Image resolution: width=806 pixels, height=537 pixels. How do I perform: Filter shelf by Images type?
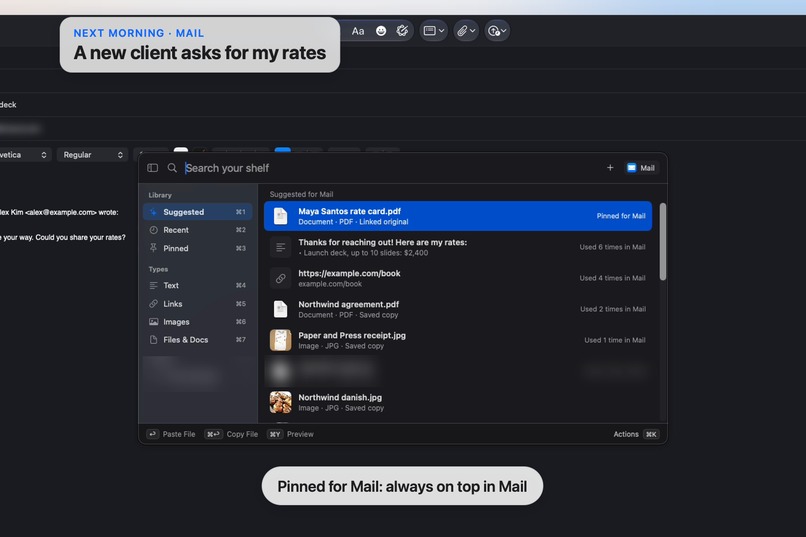198,322
